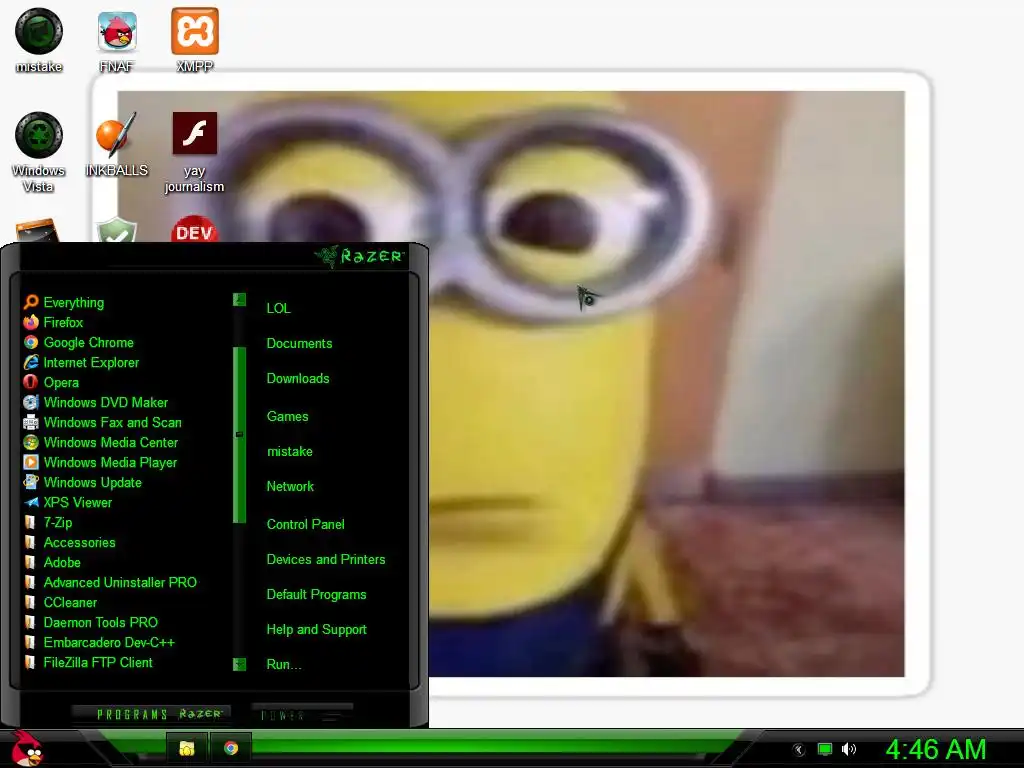Click programs list scroll down arrow
The width and height of the screenshot is (1024, 768).
coord(240,664)
